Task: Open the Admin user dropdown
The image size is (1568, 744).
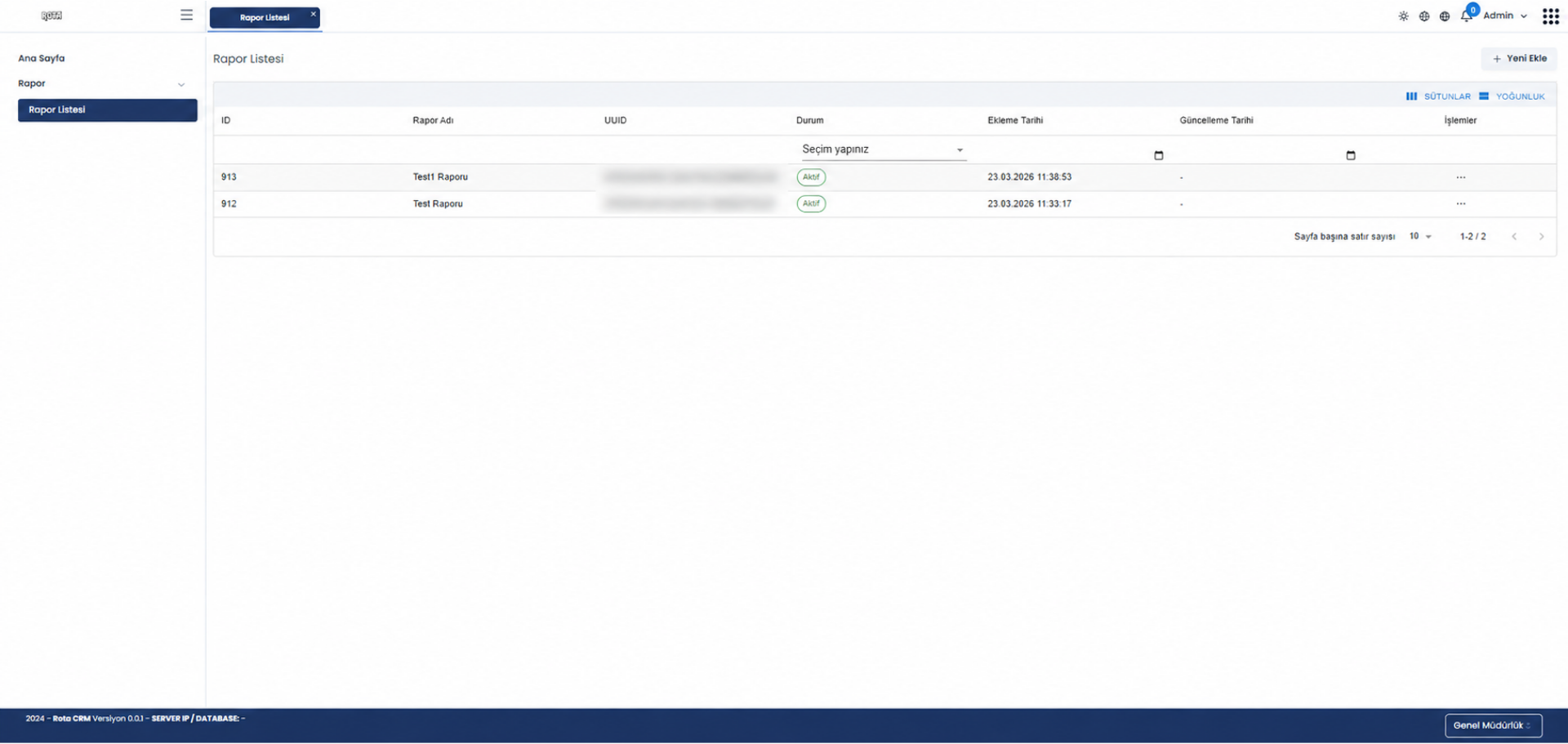Action: coord(1504,16)
